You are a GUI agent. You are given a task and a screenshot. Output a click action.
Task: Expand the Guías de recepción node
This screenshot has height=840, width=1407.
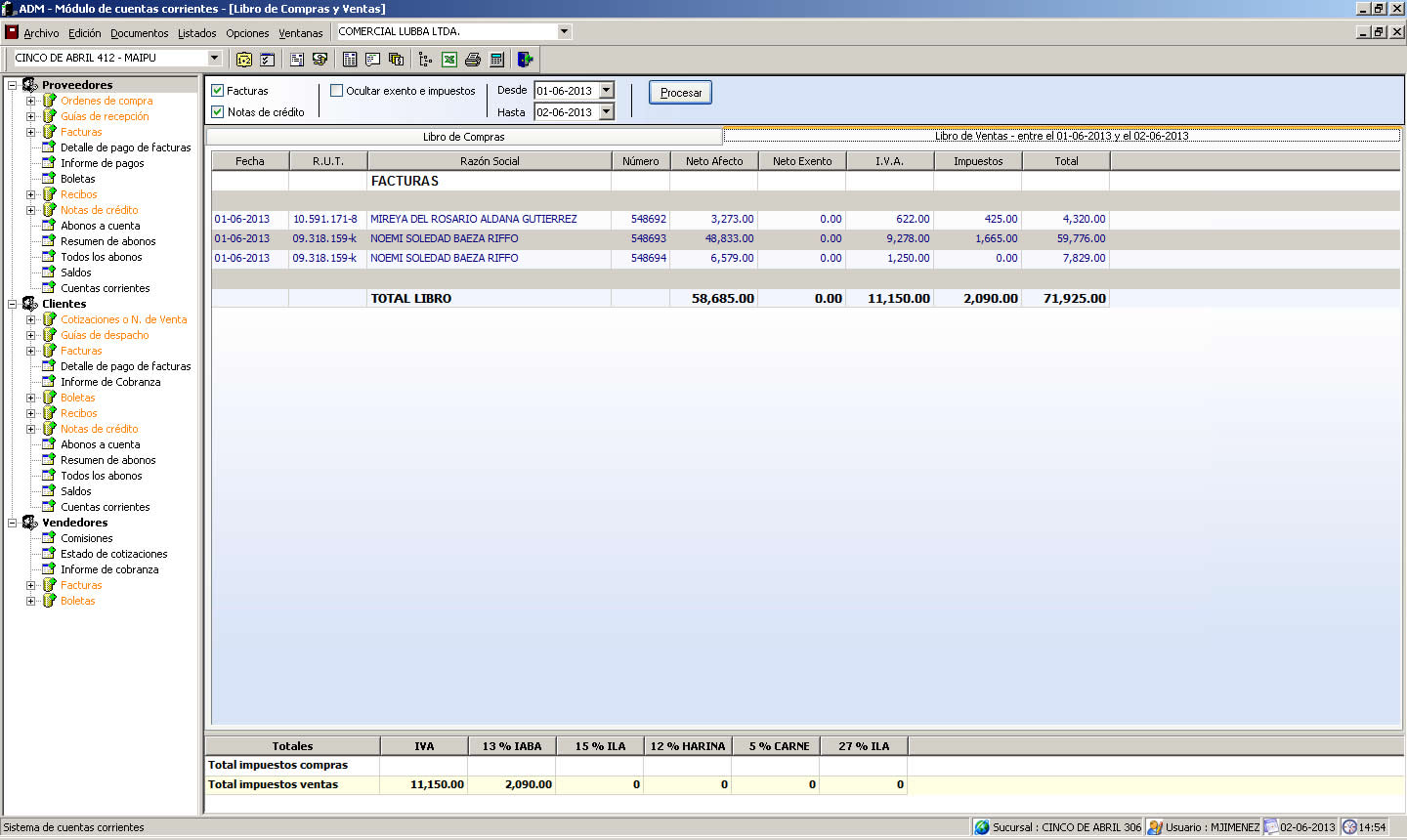[x=30, y=116]
